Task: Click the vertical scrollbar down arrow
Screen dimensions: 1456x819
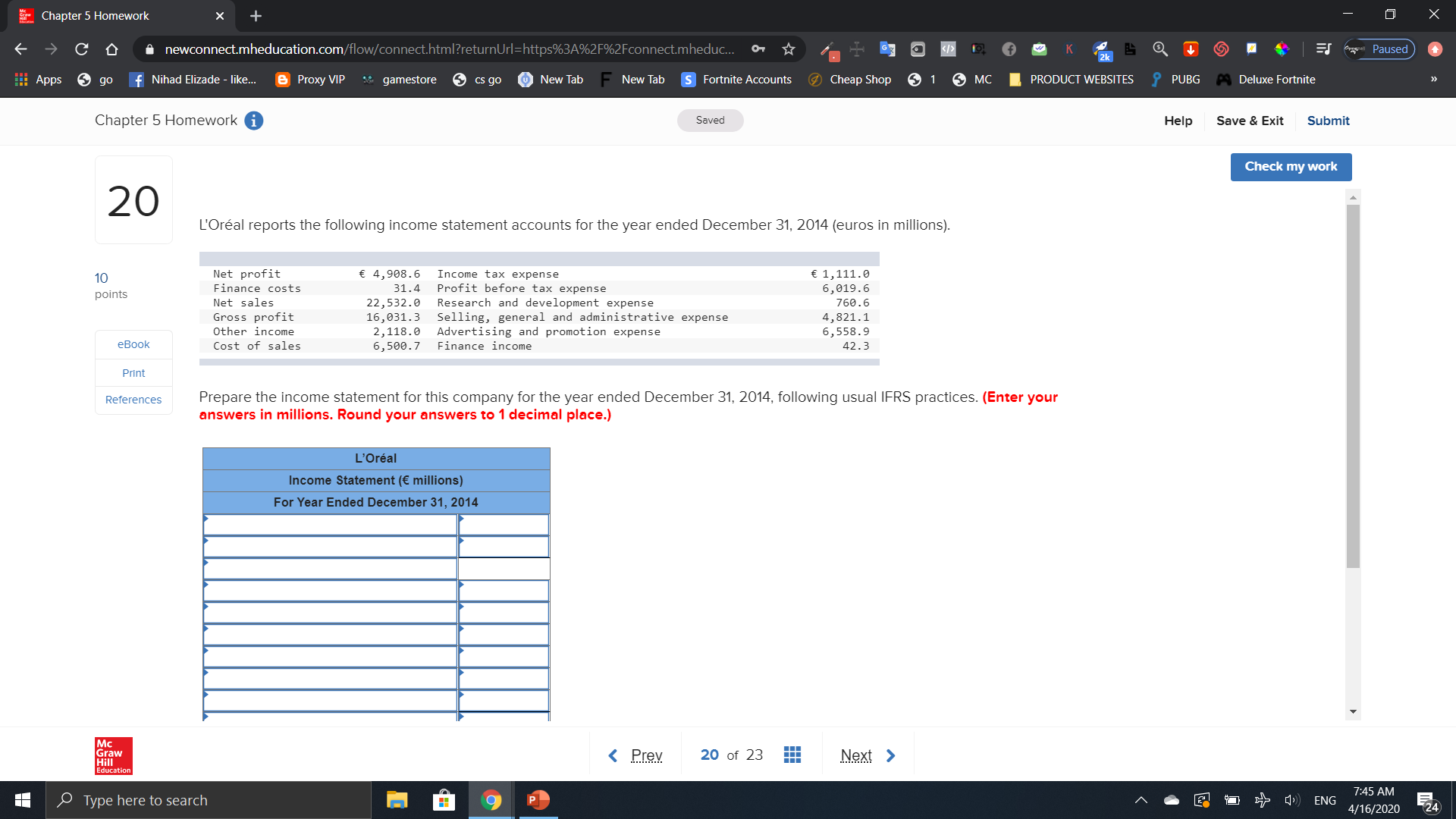Action: pos(1353,712)
